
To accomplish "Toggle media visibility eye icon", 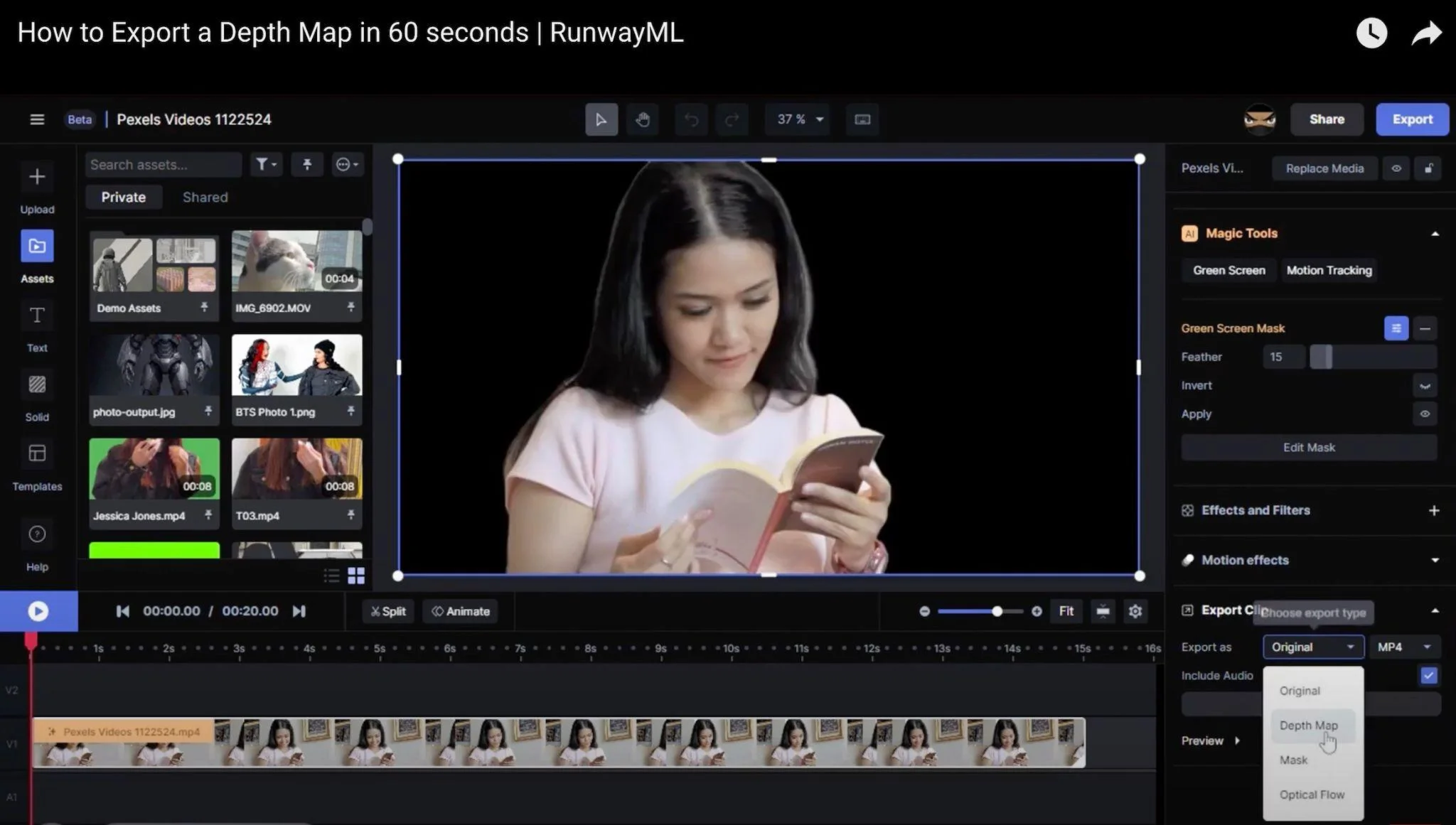I will pos(1396,168).
